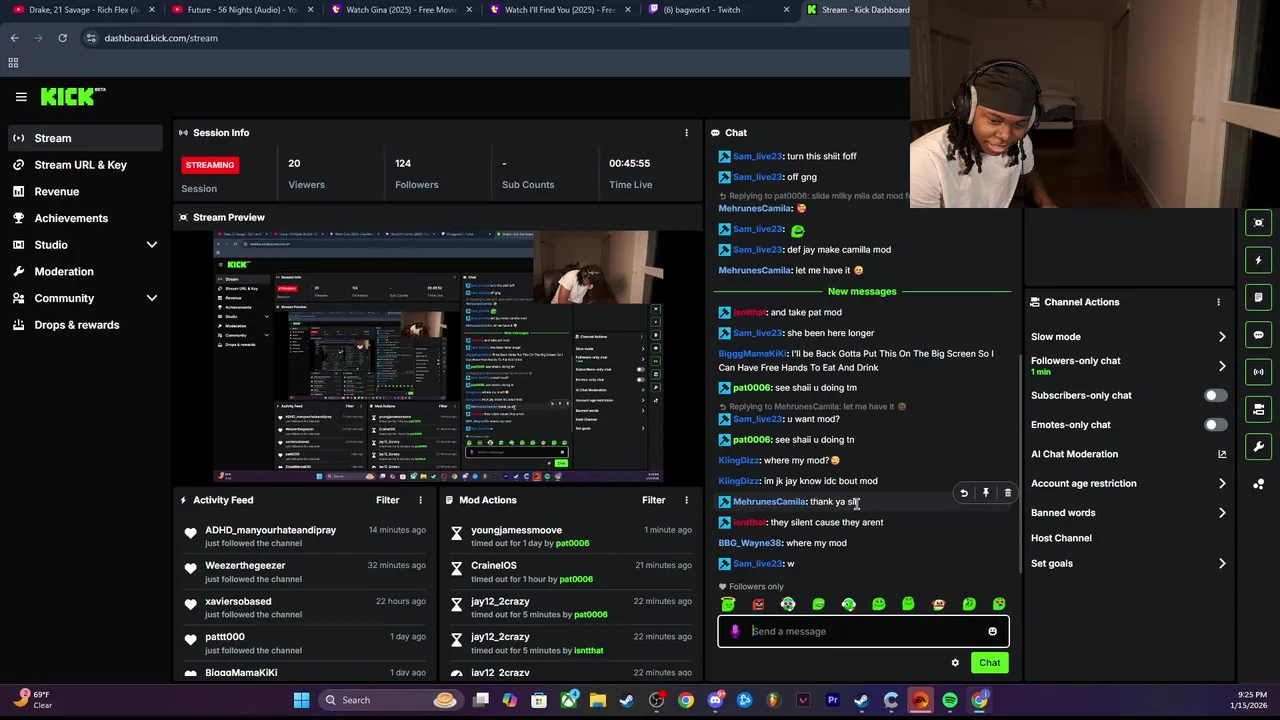
Task: Open the weather widget showing 69°F Clear
Action: (32, 700)
